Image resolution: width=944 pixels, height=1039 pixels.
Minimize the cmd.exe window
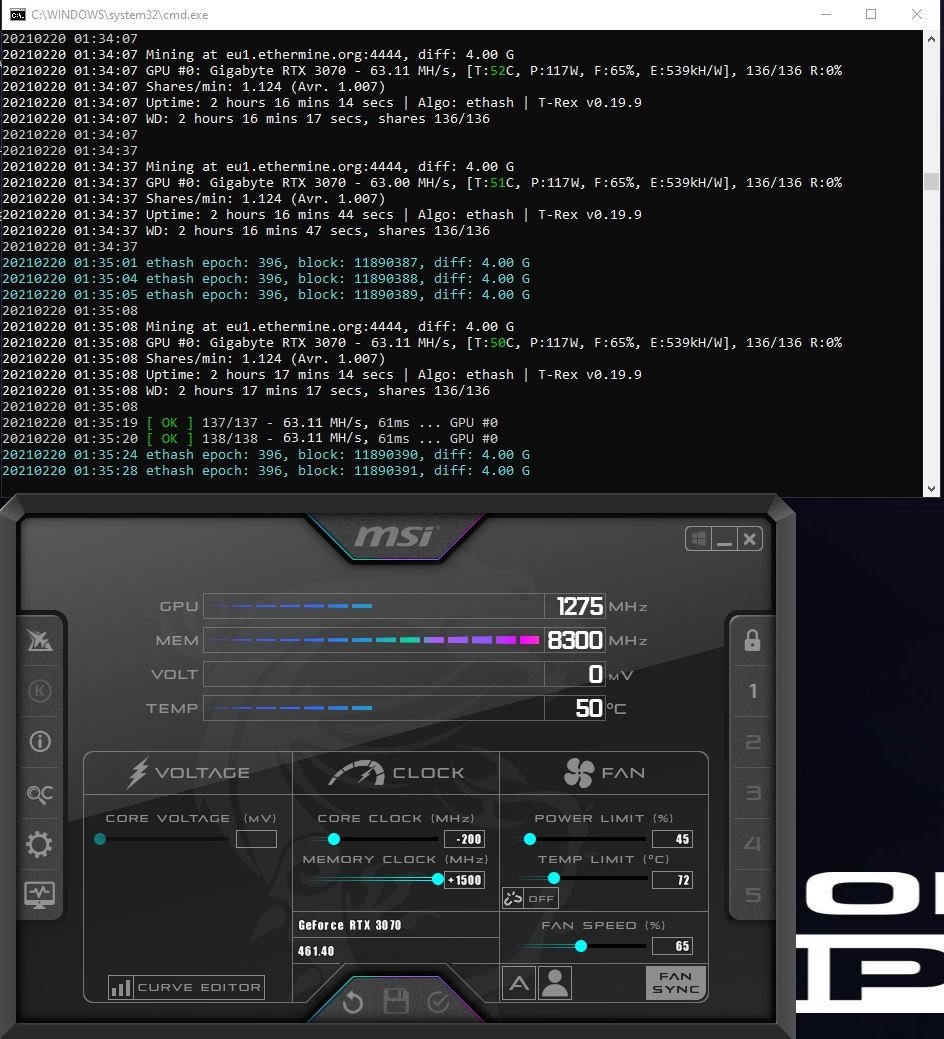coord(826,15)
